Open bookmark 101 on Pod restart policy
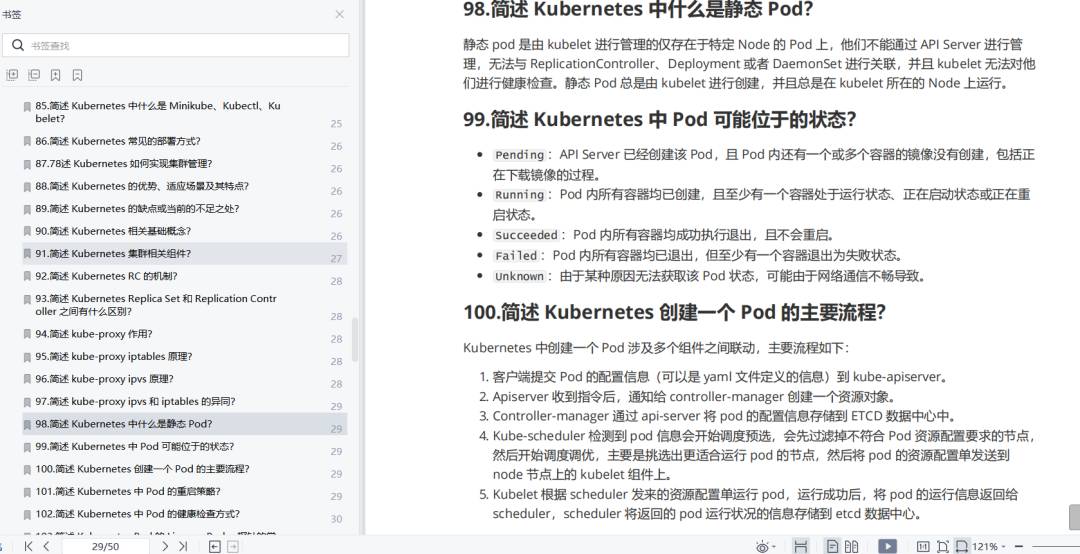This screenshot has height=554, width=1080. tap(185, 491)
